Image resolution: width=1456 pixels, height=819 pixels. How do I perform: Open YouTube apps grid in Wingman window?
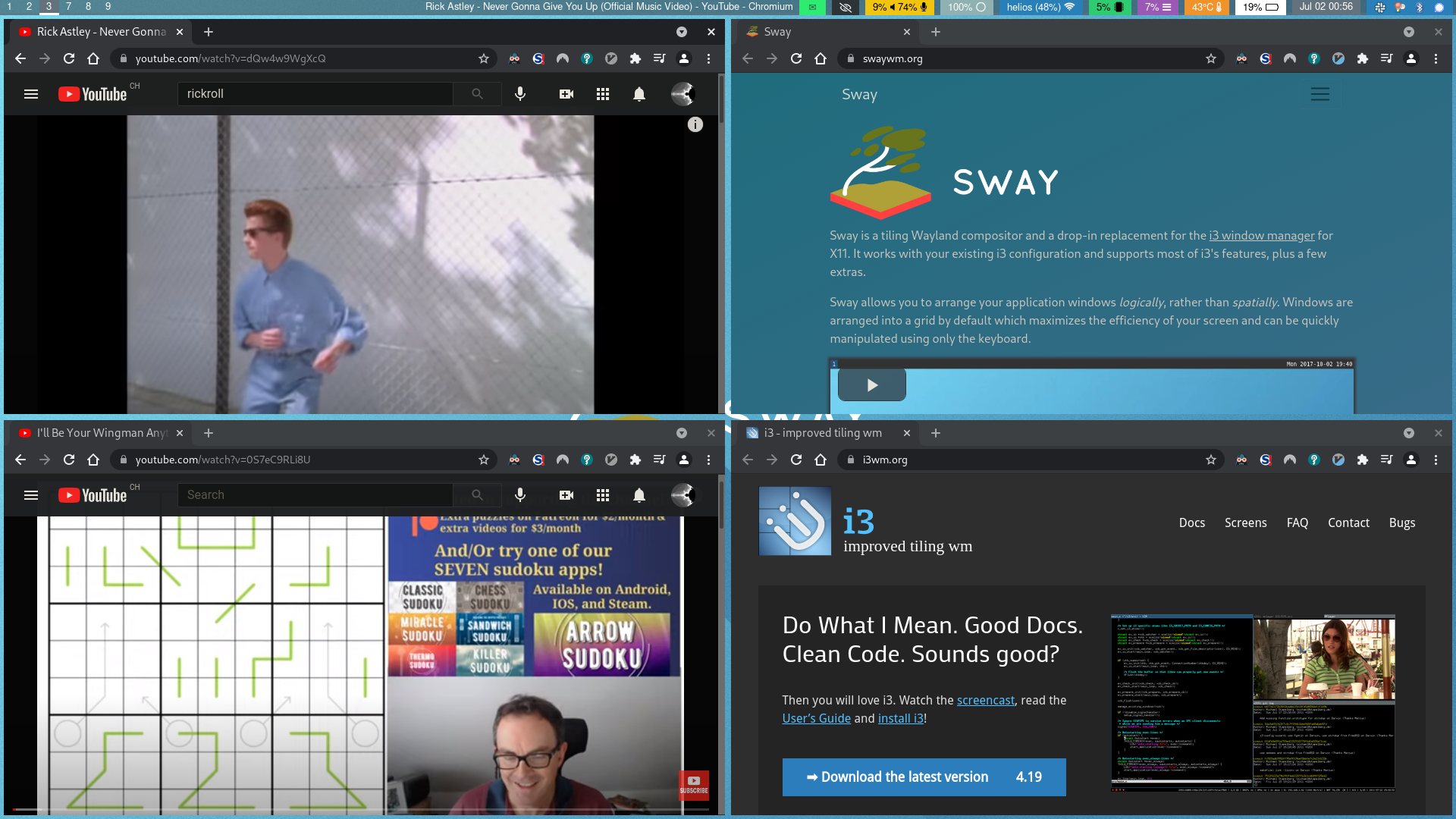tap(603, 495)
